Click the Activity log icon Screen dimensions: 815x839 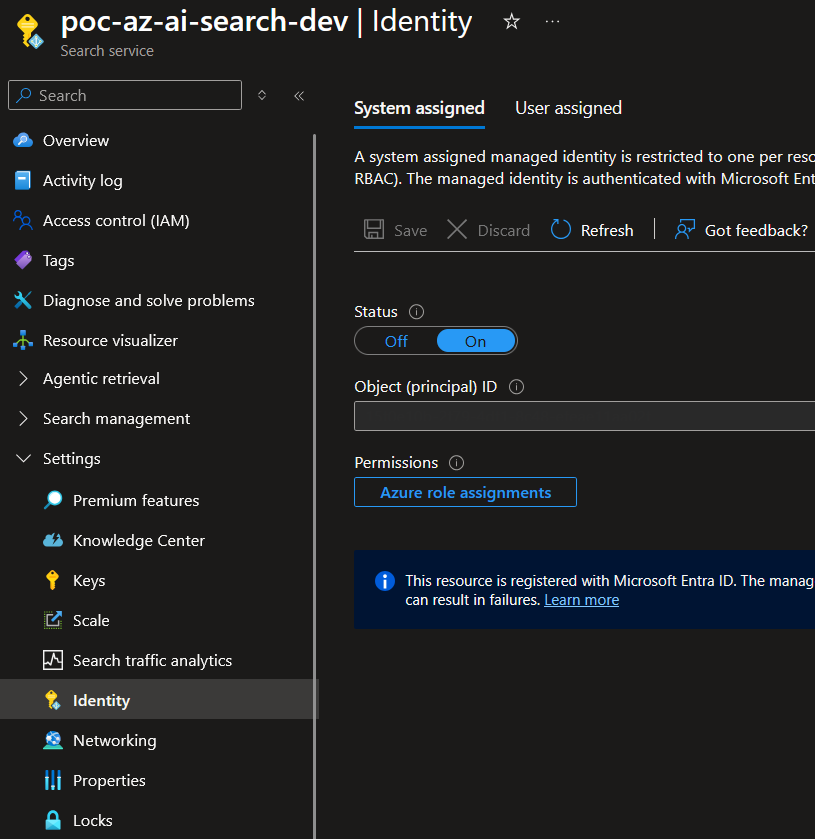(x=22, y=180)
